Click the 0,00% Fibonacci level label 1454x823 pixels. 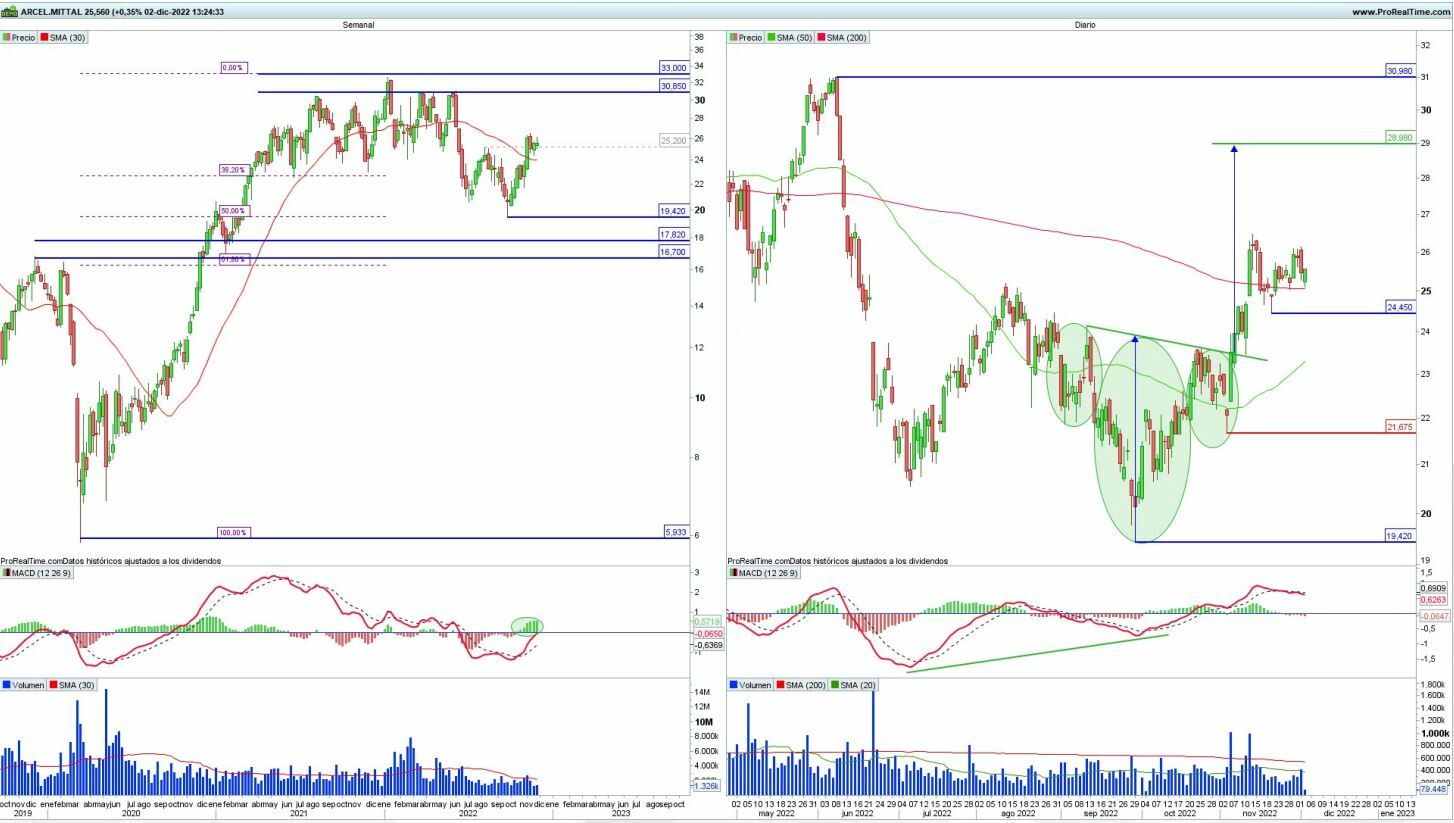click(233, 68)
